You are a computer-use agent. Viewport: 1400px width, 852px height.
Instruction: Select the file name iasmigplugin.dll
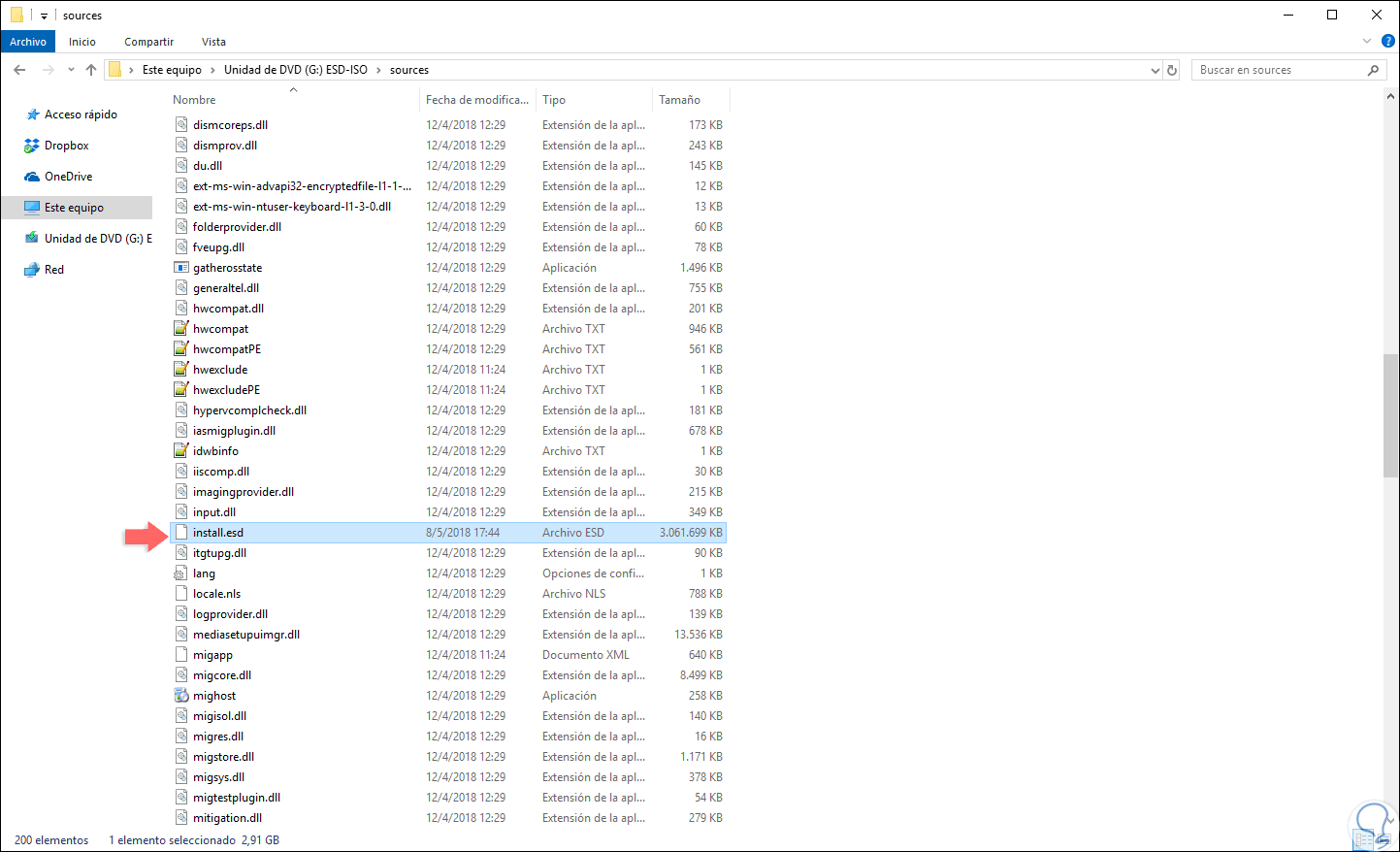[x=234, y=431]
